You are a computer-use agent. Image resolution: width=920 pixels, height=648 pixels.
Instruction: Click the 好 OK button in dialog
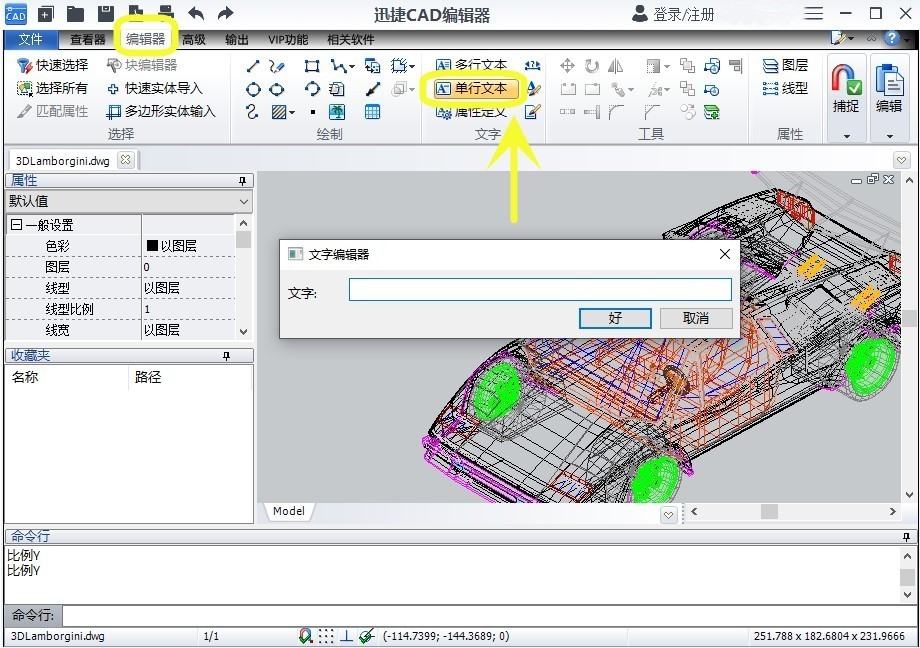tap(615, 318)
